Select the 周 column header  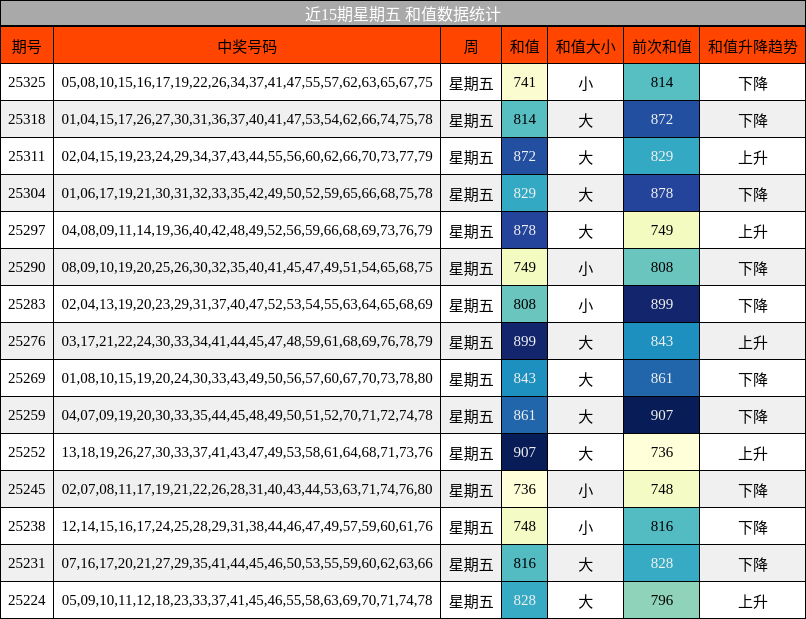click(470, 45)
